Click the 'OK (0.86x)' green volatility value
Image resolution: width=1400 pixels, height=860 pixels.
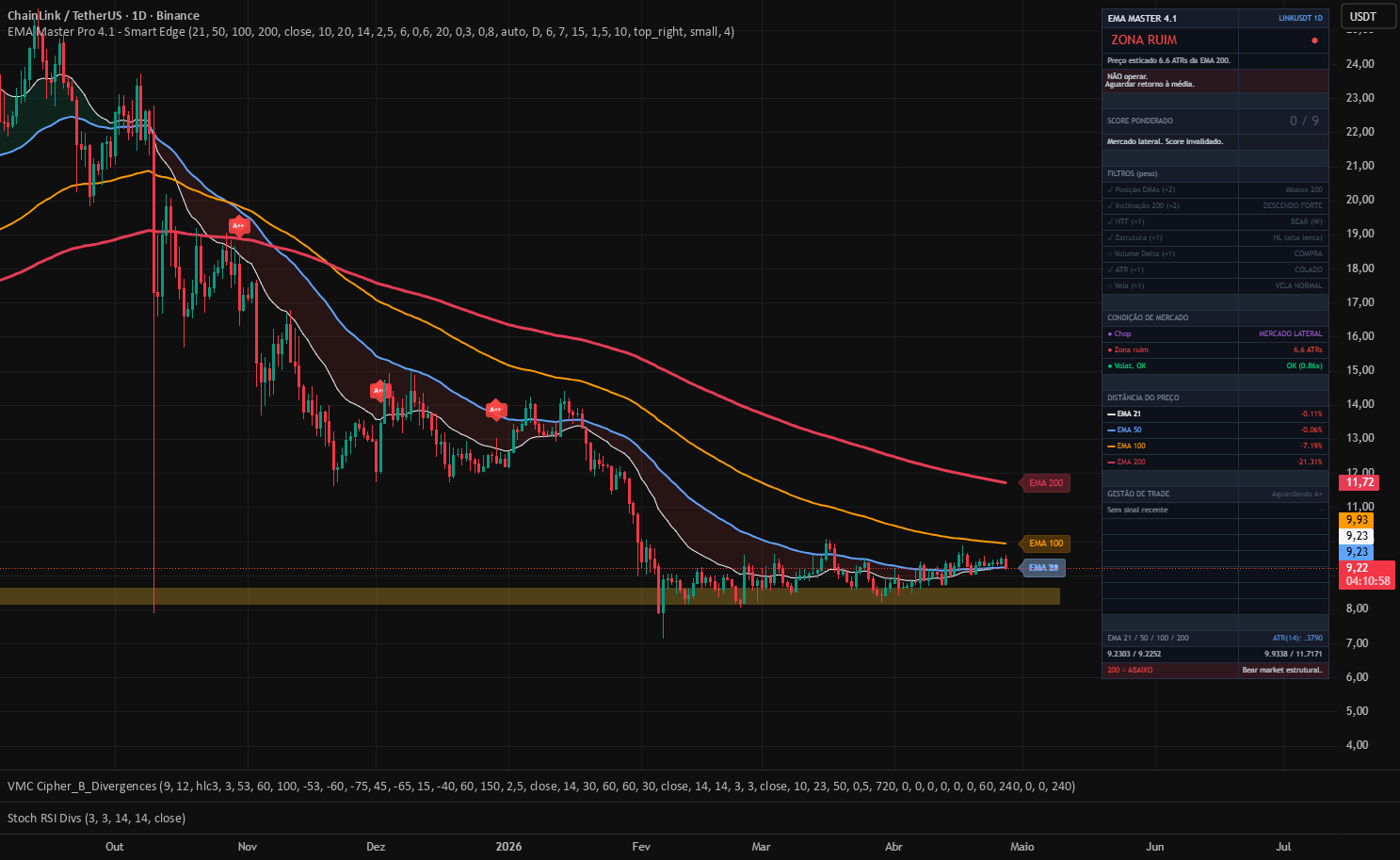pyautogui.click(x=1304, y=365)
